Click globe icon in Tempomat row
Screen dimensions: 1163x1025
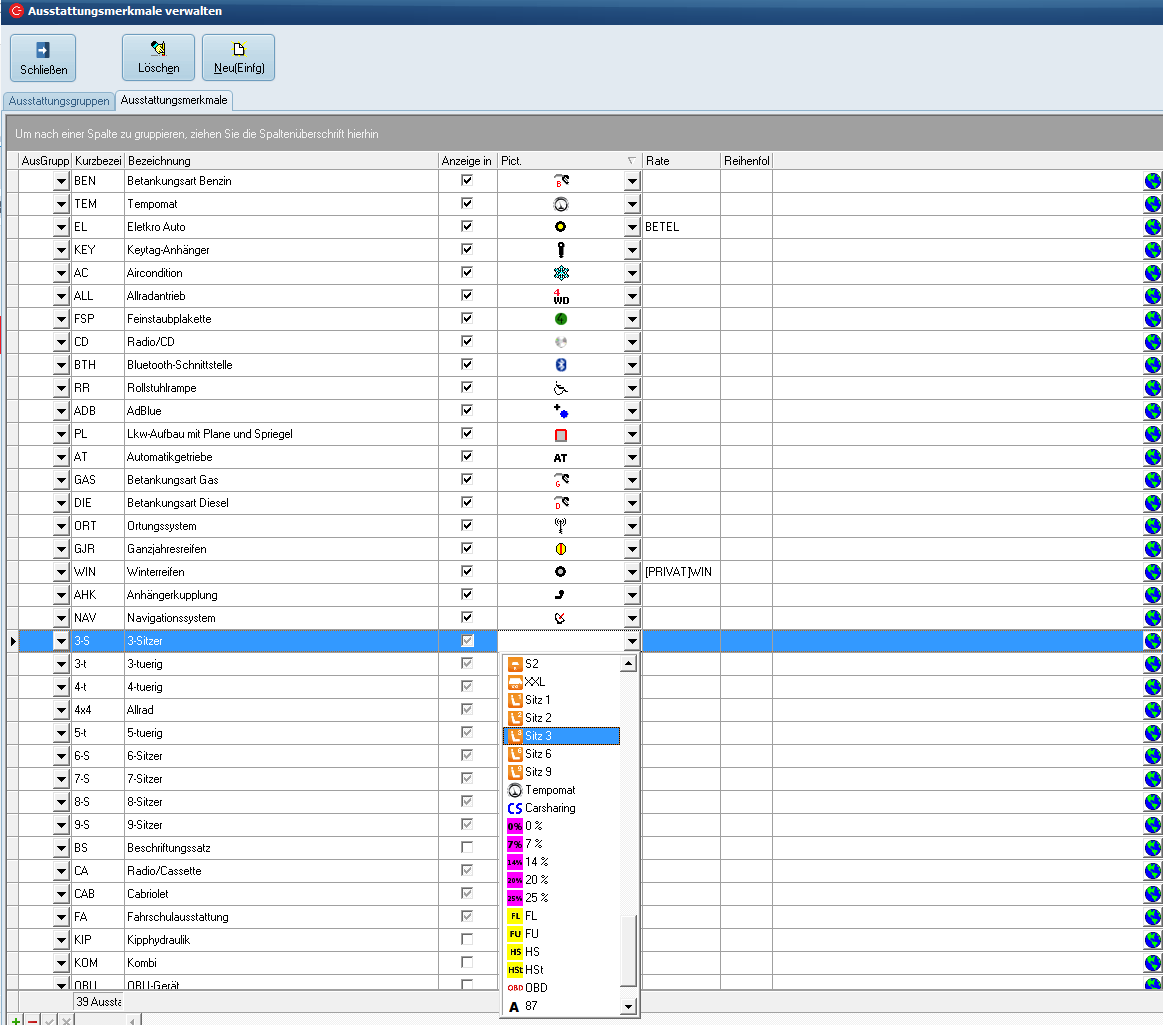coord(1152,204)
